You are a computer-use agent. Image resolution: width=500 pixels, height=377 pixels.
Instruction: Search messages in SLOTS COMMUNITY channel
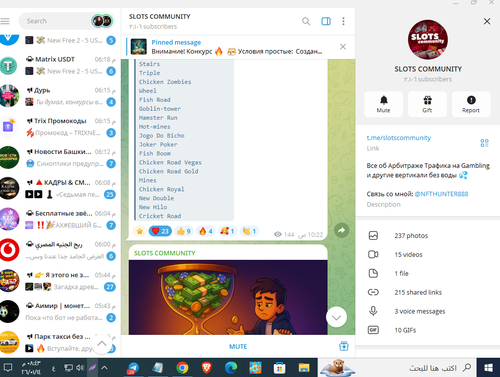click(306, 21)
